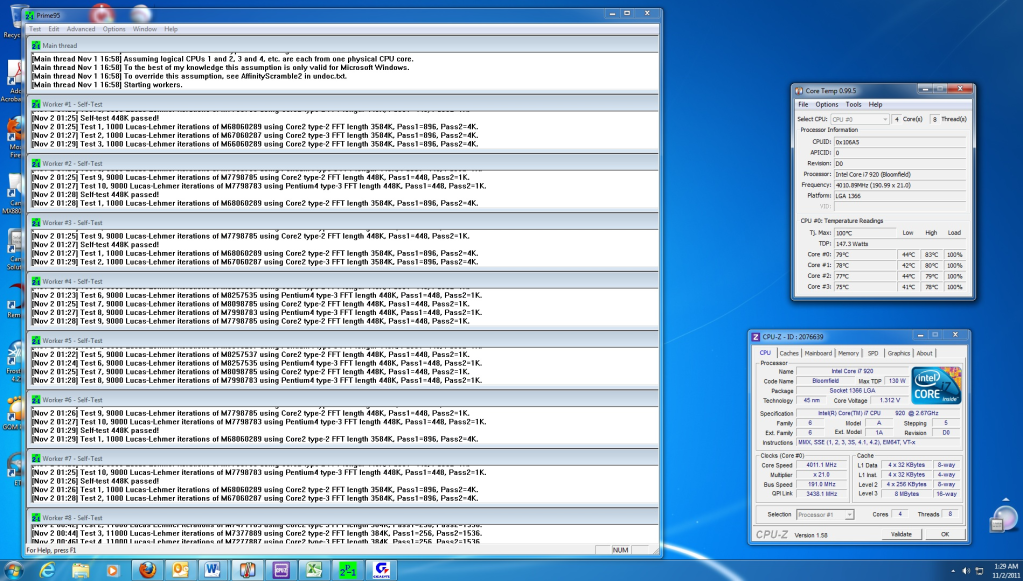Click the Main thread window icon

click(x=36, y=46)
